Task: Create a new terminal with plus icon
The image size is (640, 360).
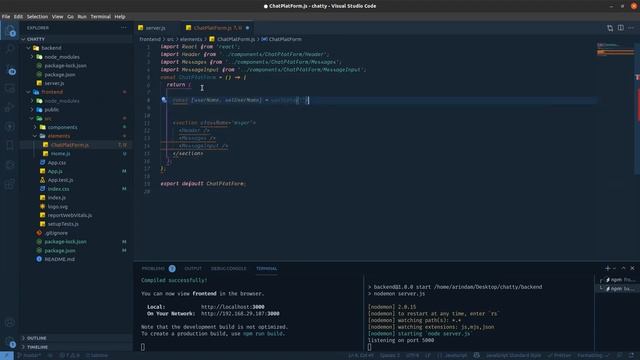Action: point(607,268)
